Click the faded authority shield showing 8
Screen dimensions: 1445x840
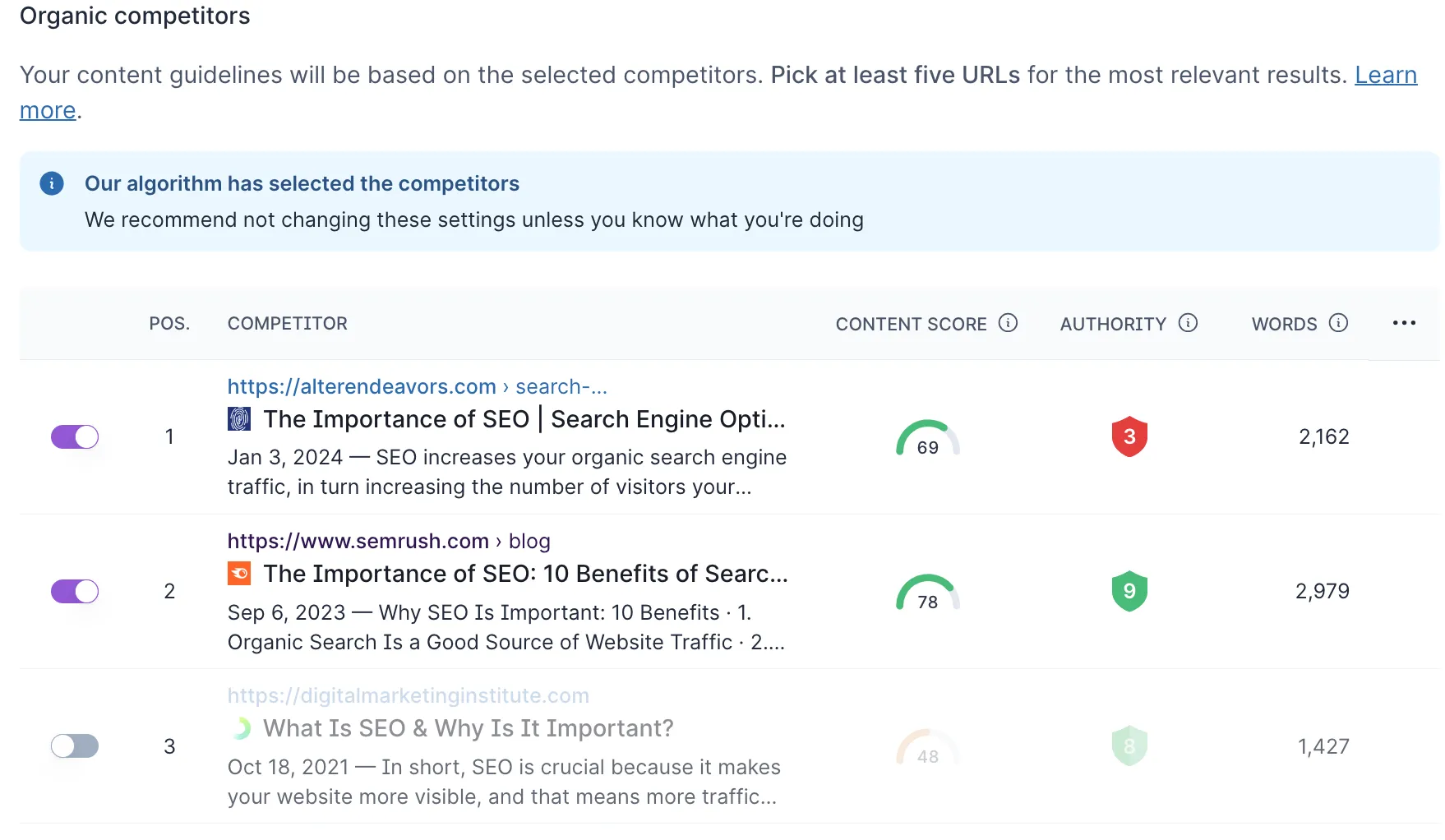tap(1129, 745)
